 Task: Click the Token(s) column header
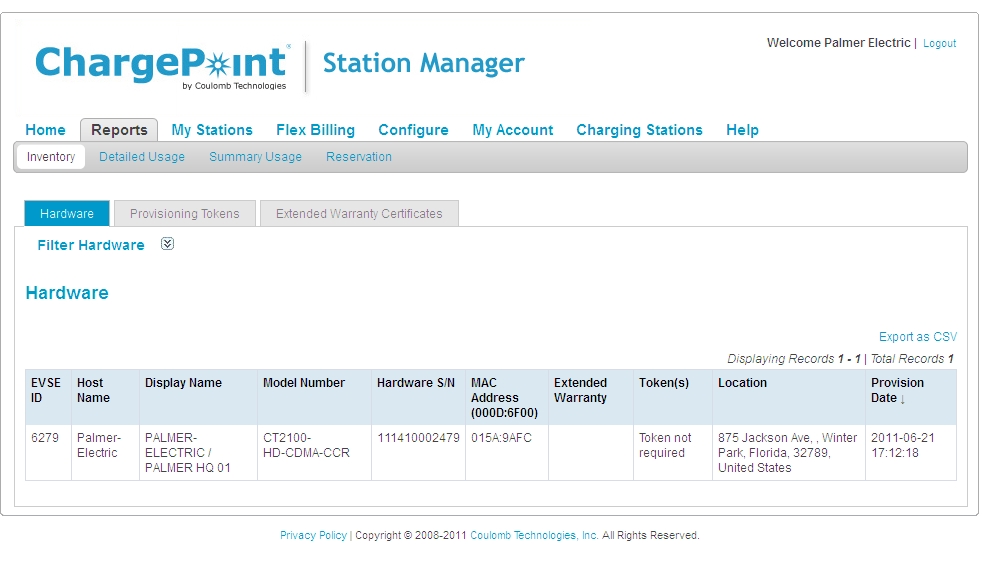tap(673, 397)
